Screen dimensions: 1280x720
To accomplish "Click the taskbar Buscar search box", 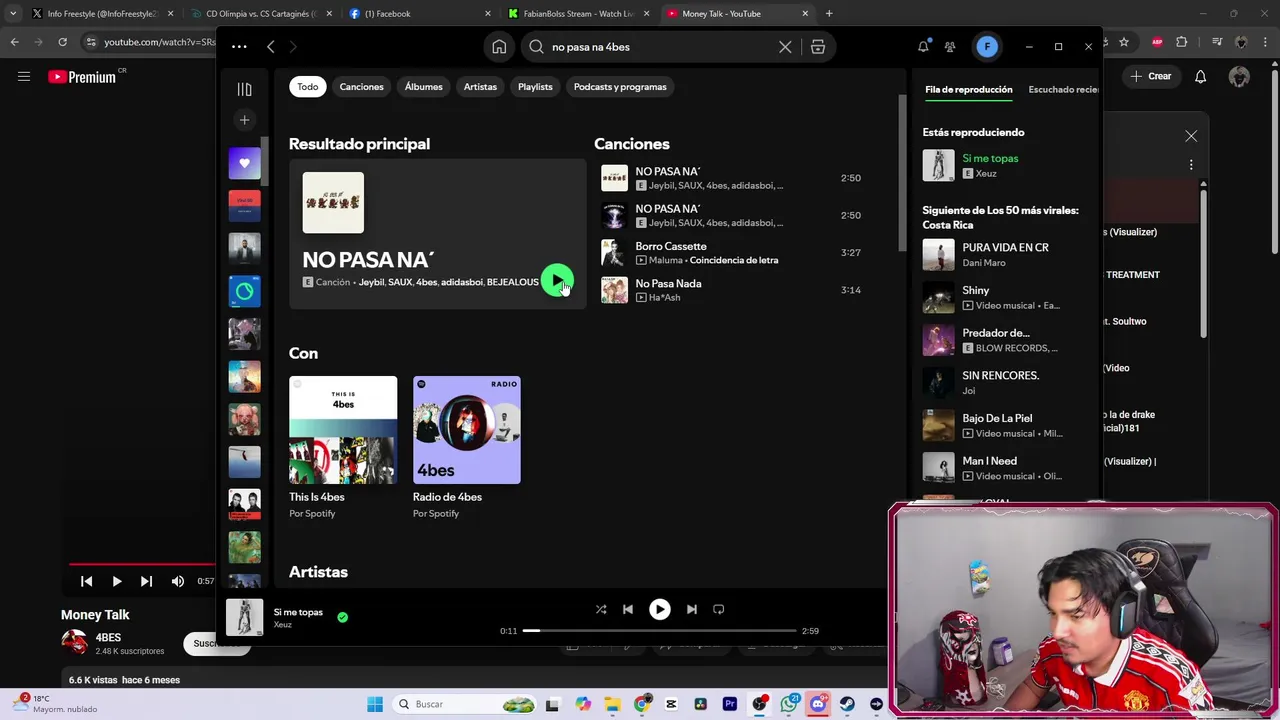I will [465, 704].
